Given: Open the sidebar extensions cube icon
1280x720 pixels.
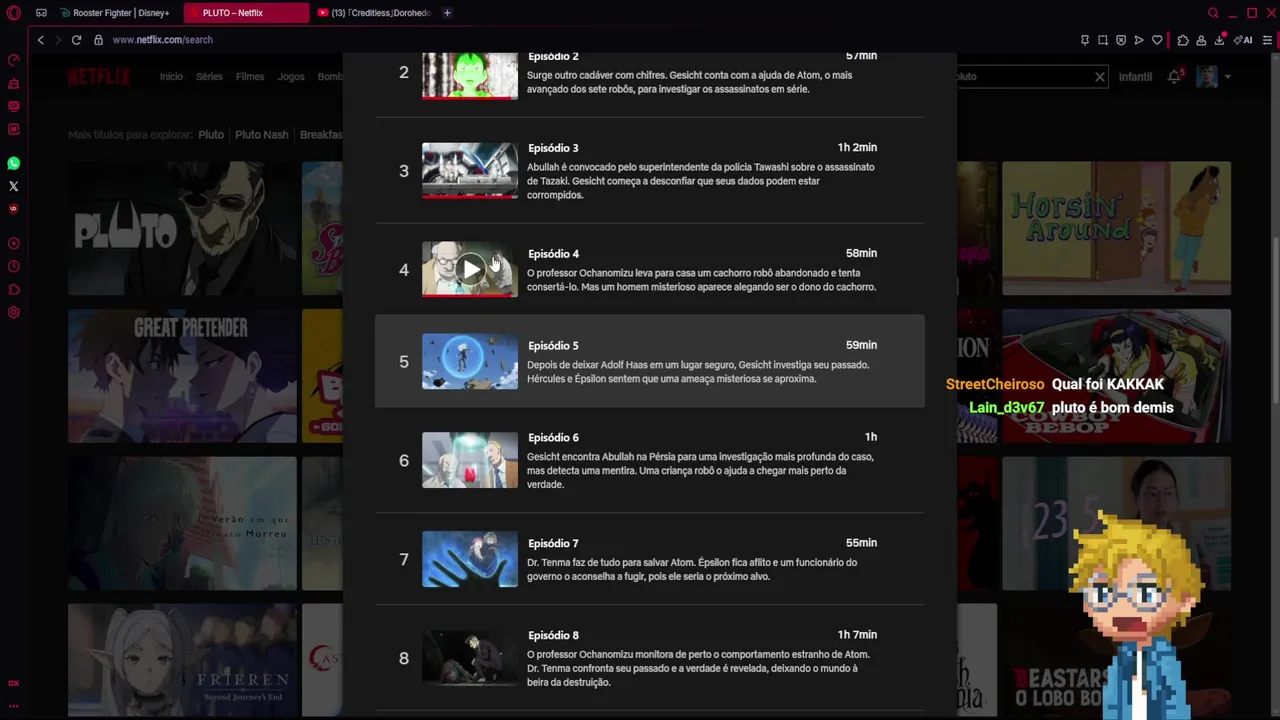Looking at the screenshot, I should [x=14, y=290].
